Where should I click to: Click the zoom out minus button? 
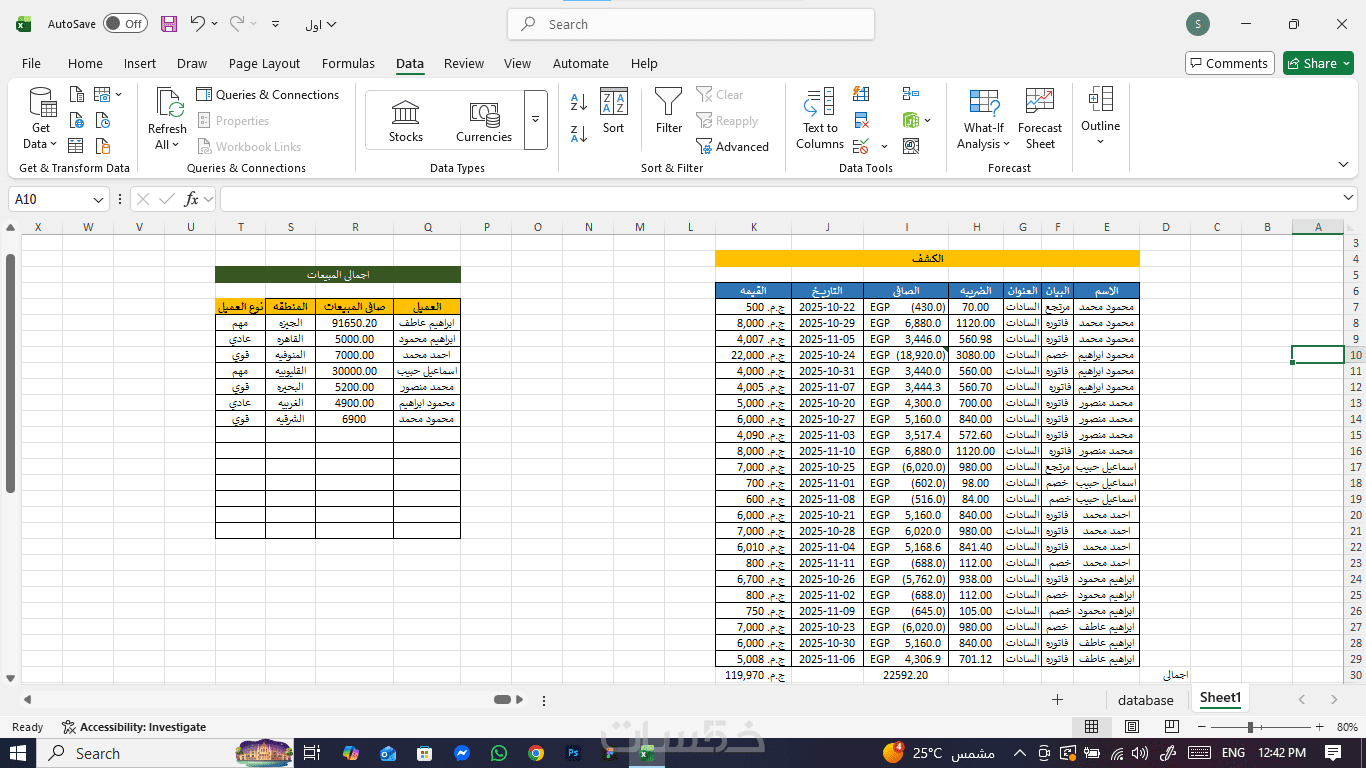click(1200, 727)
